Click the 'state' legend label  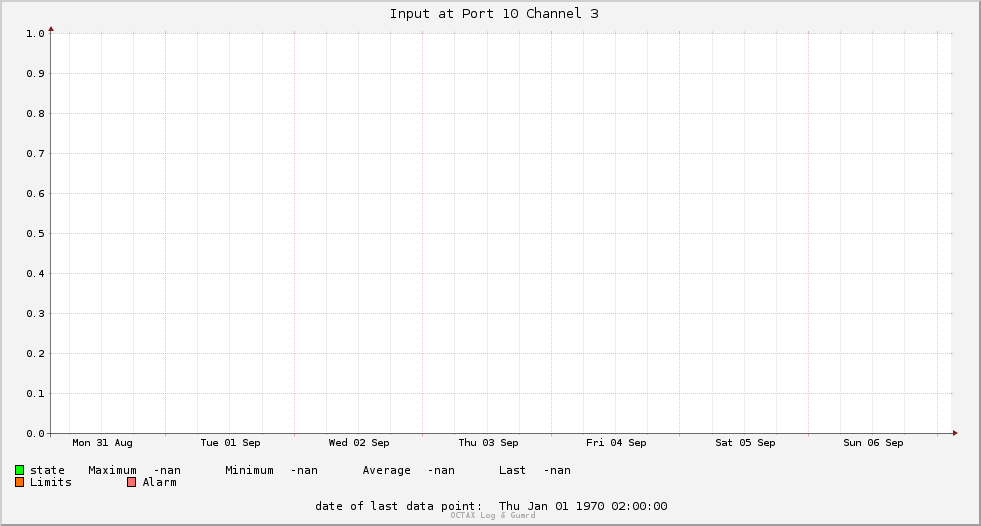48,470
